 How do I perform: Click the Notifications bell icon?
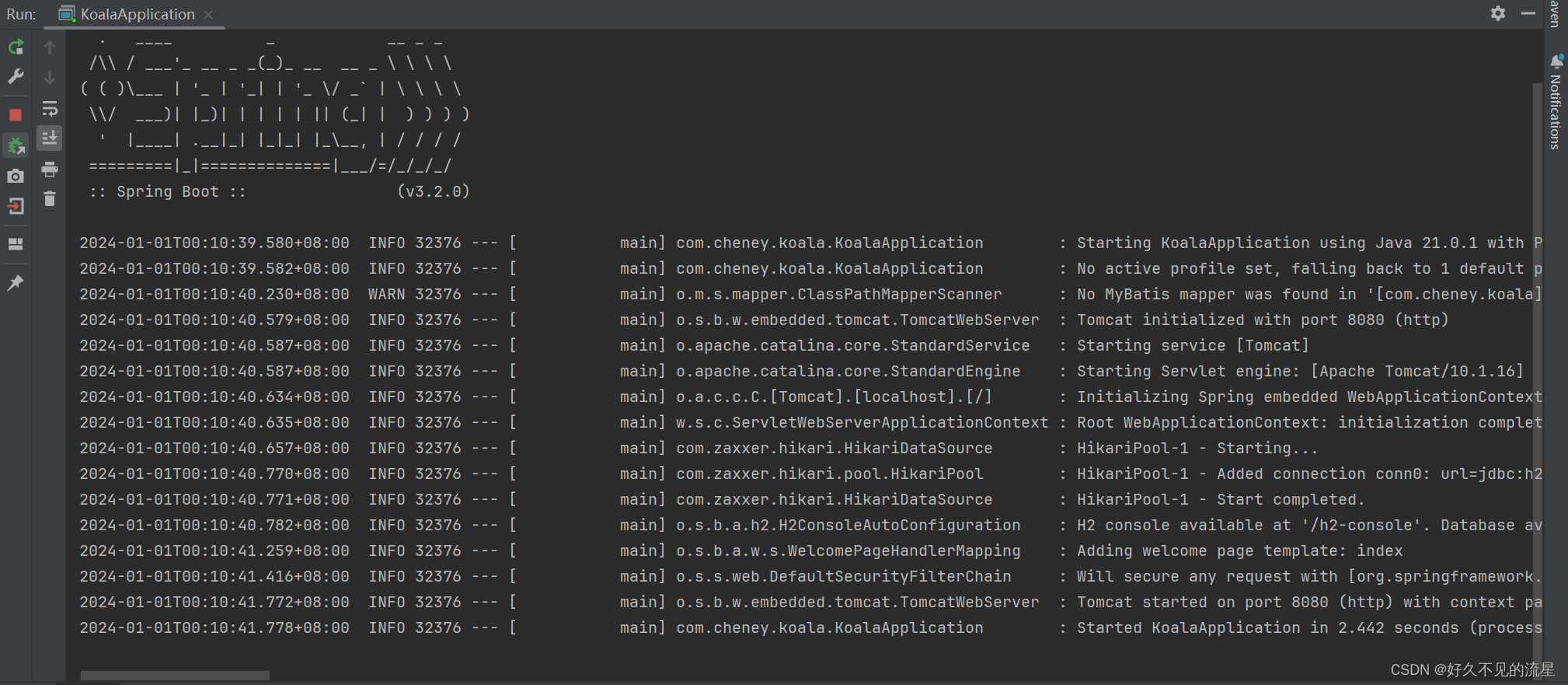[1556, 61]
